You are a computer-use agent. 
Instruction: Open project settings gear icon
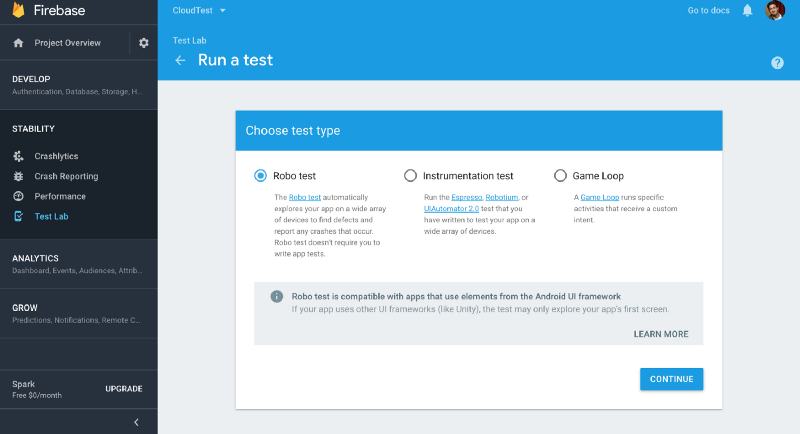tap(144, 43)
